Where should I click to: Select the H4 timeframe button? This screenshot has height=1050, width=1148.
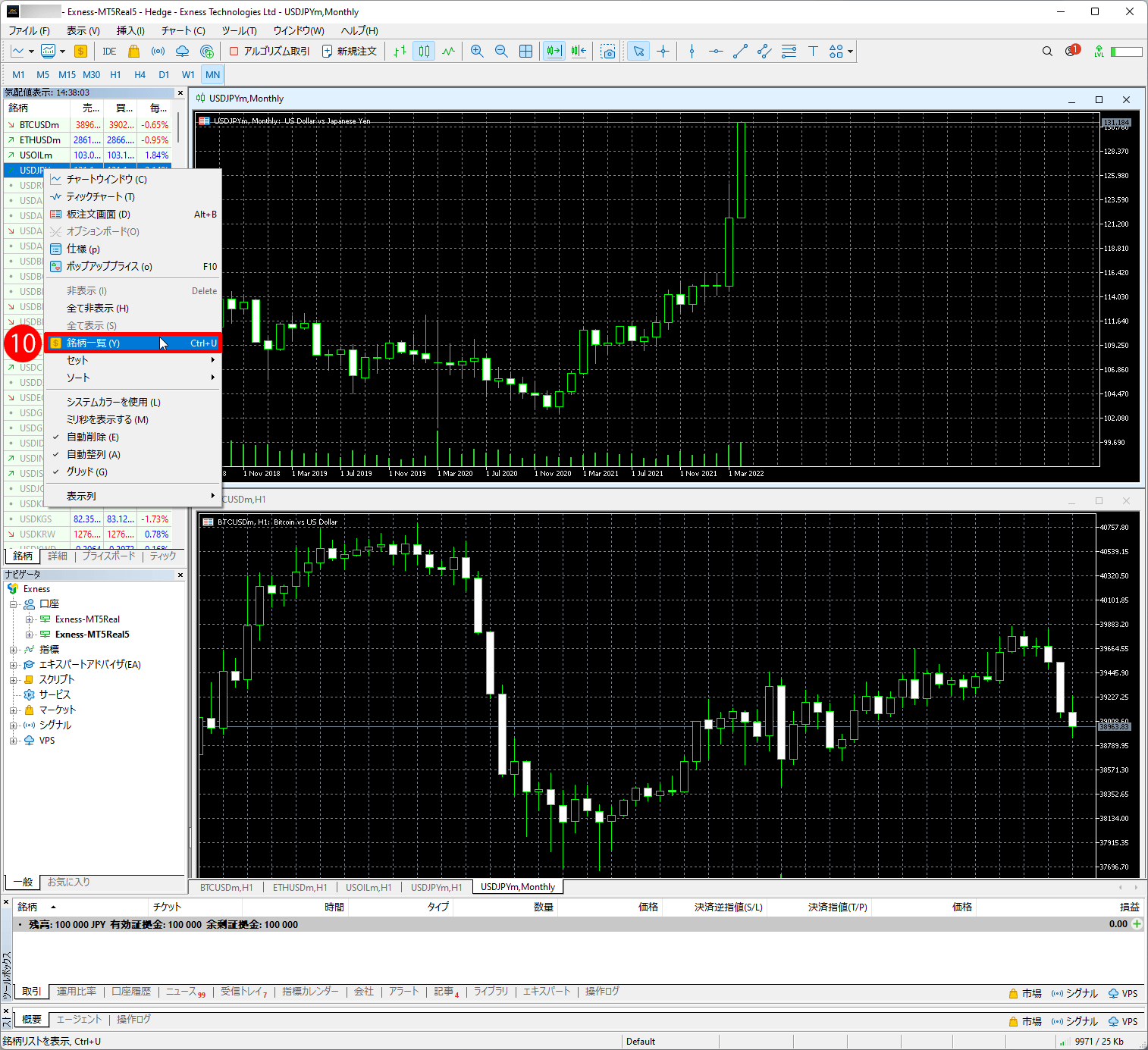[x=140, y=75]
